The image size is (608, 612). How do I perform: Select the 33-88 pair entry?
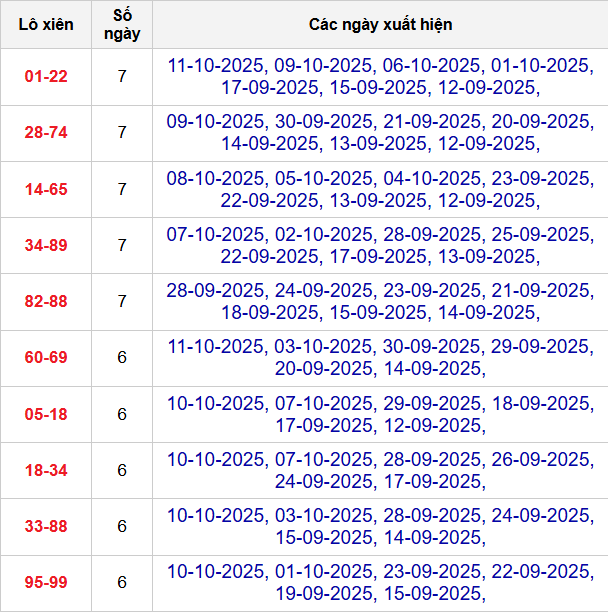tap(46, 526)
